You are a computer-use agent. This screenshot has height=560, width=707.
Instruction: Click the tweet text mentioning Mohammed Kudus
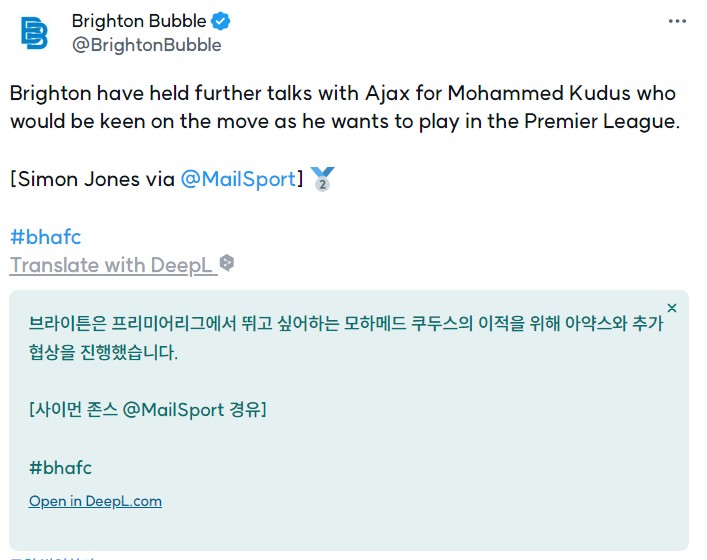click(x=345, y=107)
